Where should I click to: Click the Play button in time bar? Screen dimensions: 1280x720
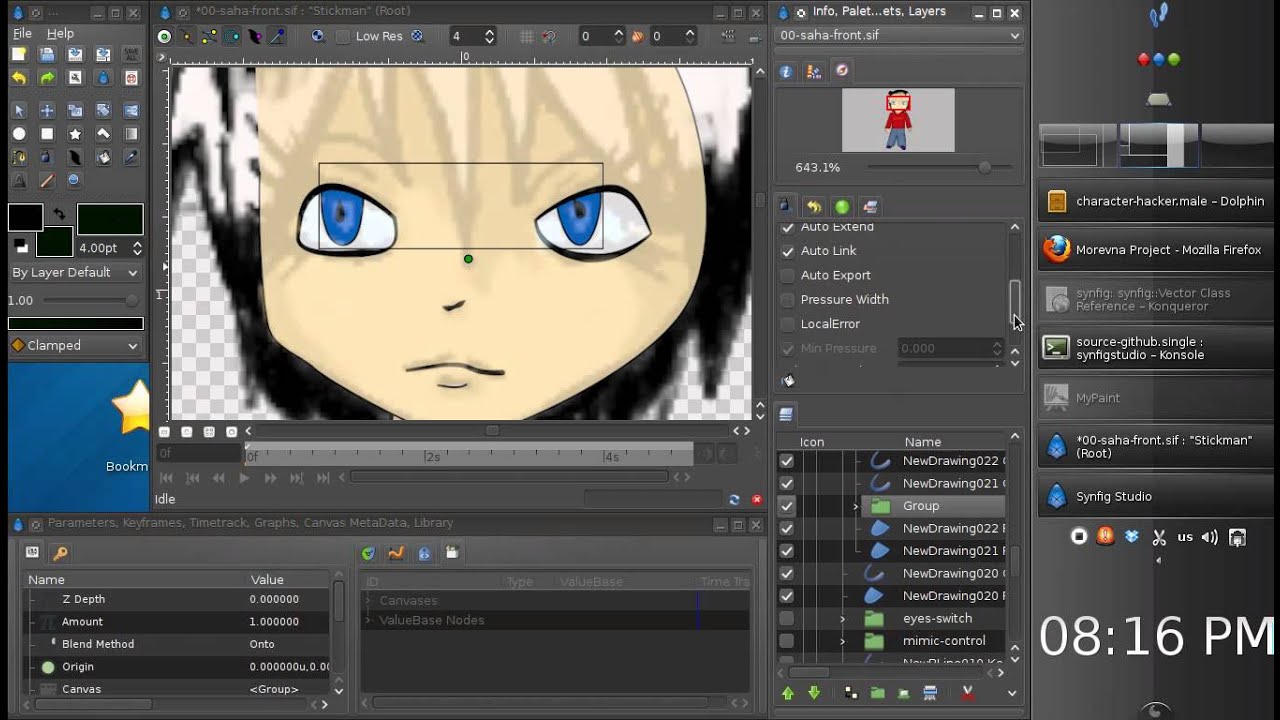(244, 479)
